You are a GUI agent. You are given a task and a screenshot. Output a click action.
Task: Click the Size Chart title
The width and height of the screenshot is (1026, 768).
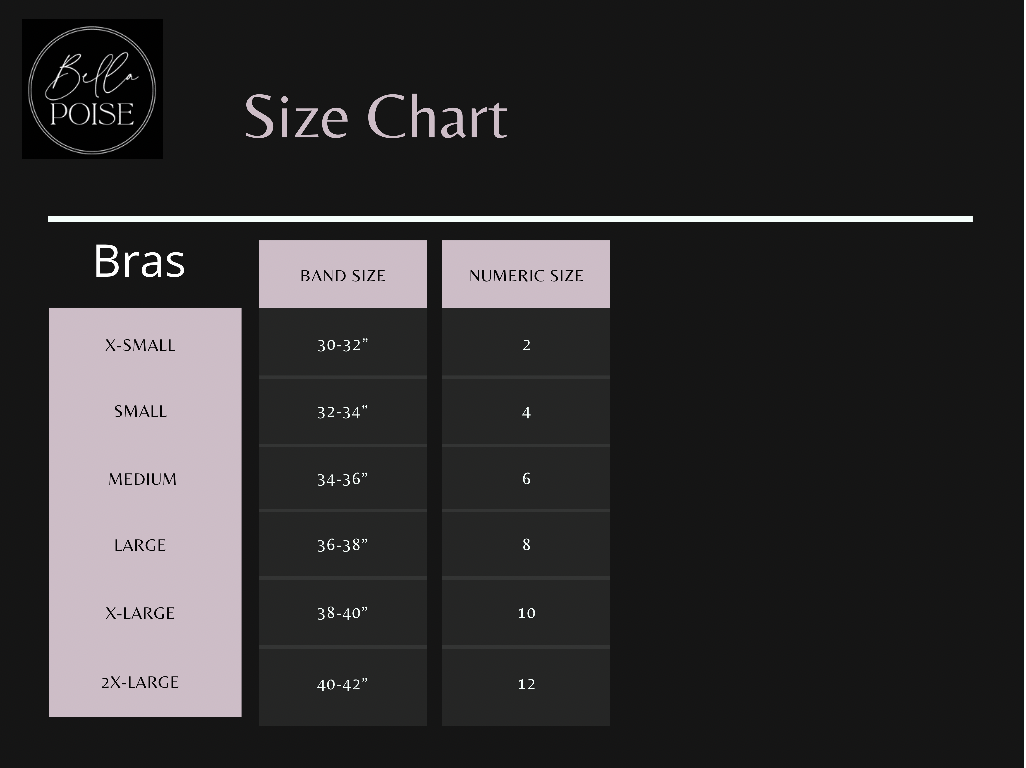[376, 117]
